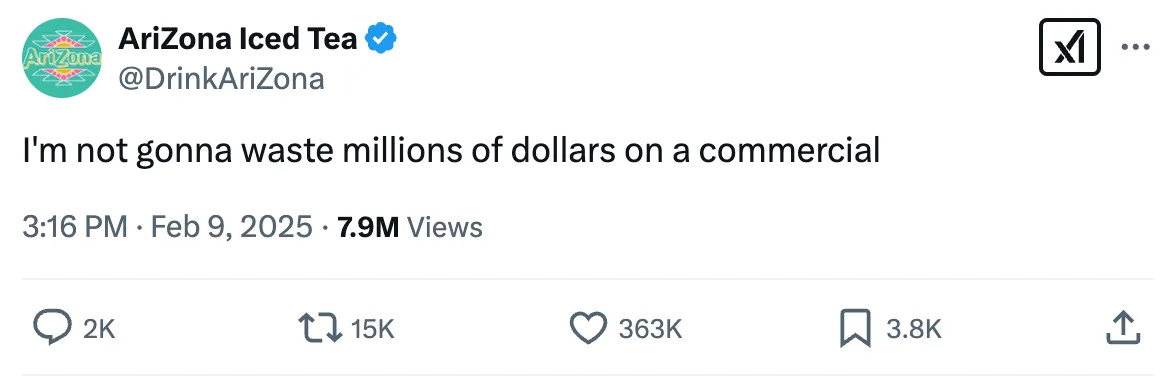Click the 2K replies count
The width and height of the screenshot is (1174, 378).
[x=98, y=329]
